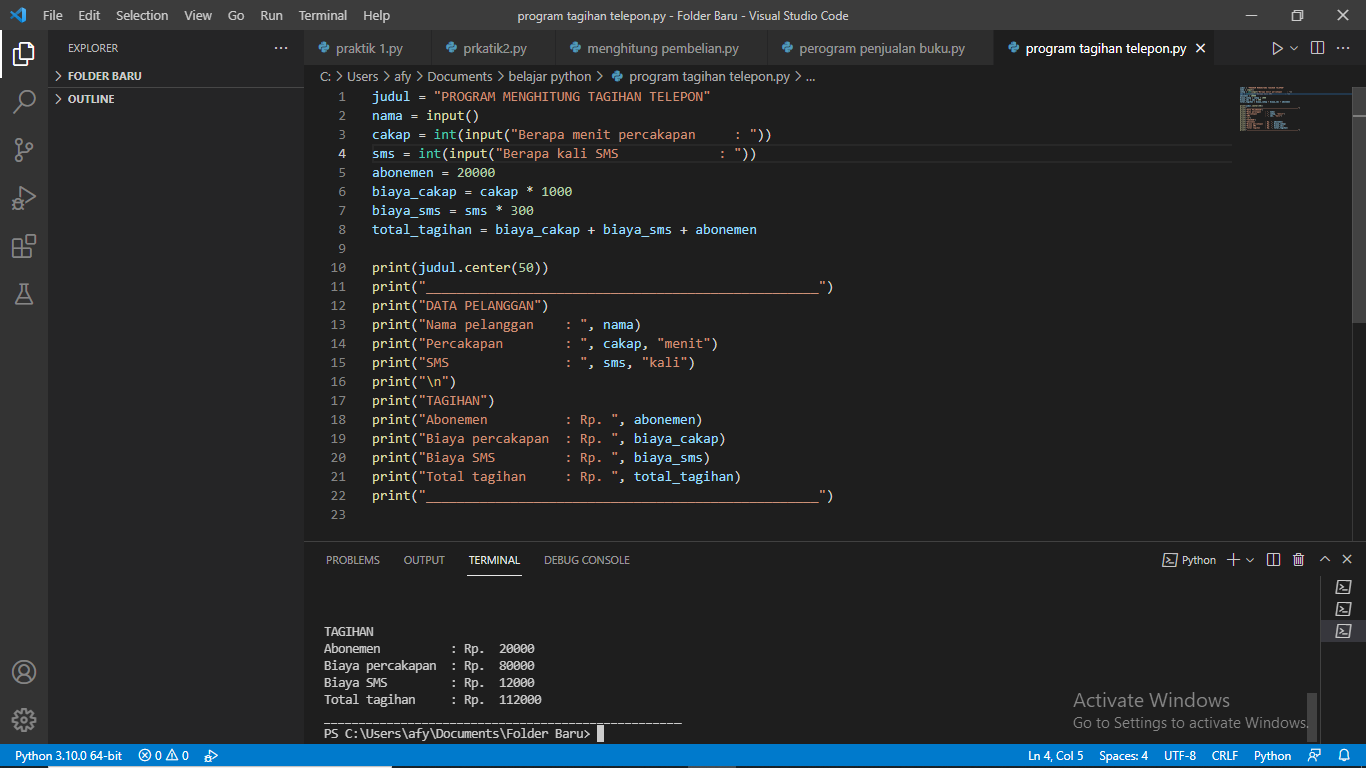Split the editor to the right

click(x=1317, y=48)
